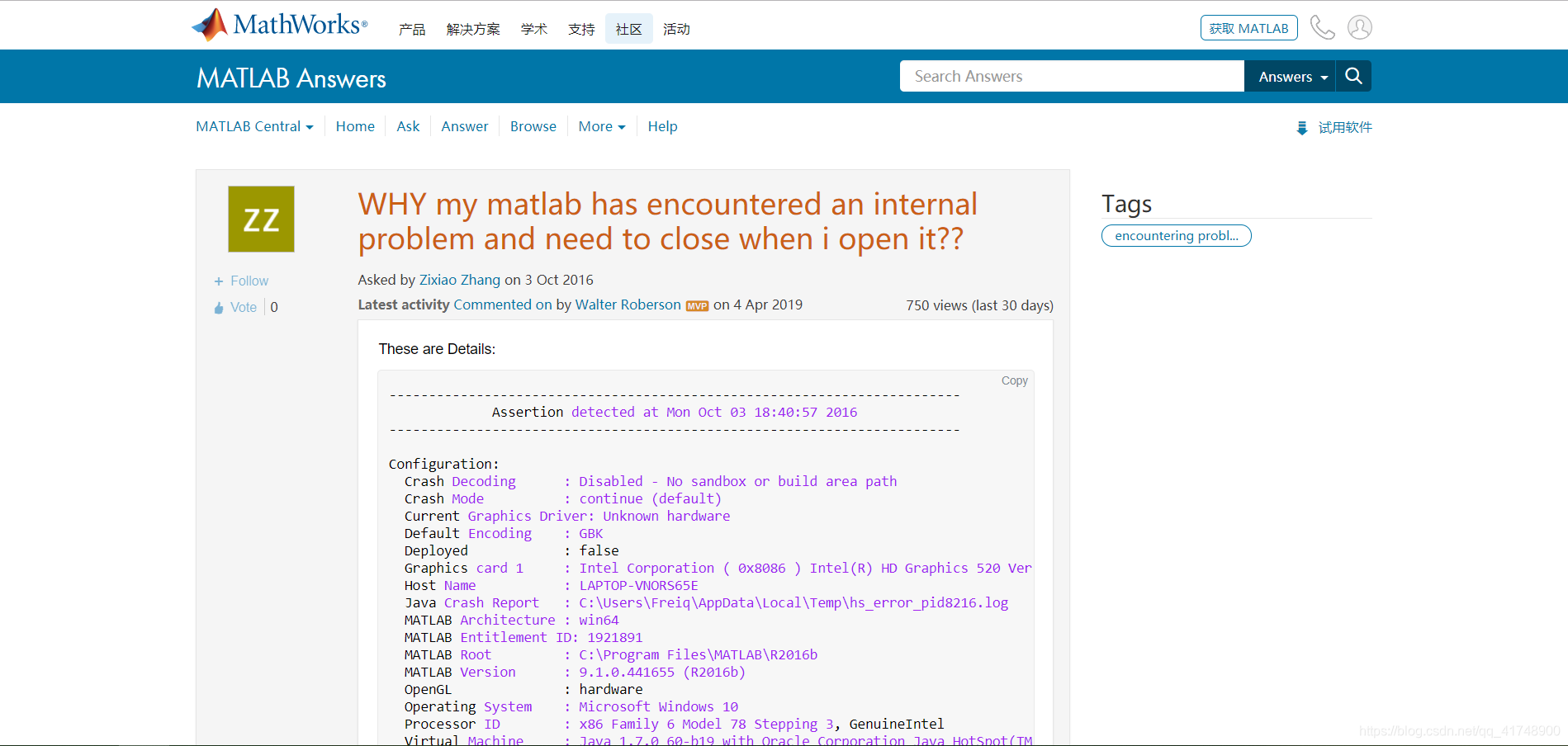Expand the More menu
The image size is (1568, 746).
point(601,126)
